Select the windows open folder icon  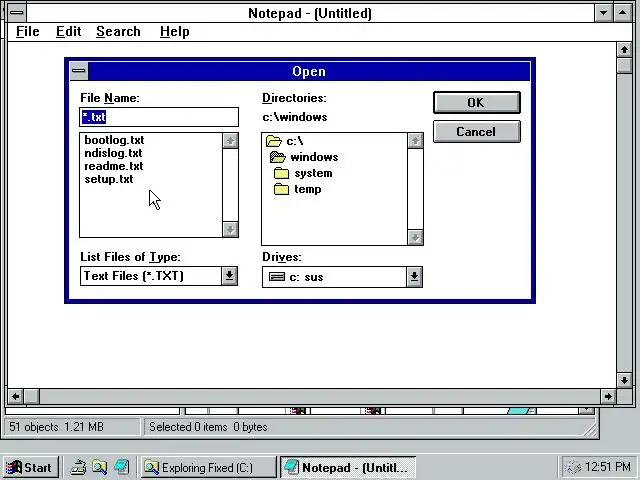pos(278,157)
